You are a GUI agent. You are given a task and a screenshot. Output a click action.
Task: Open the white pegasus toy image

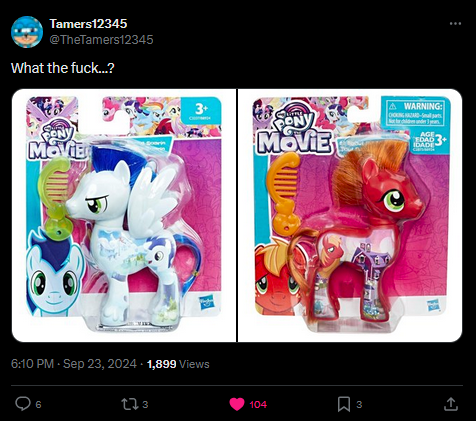click(124, 215)
